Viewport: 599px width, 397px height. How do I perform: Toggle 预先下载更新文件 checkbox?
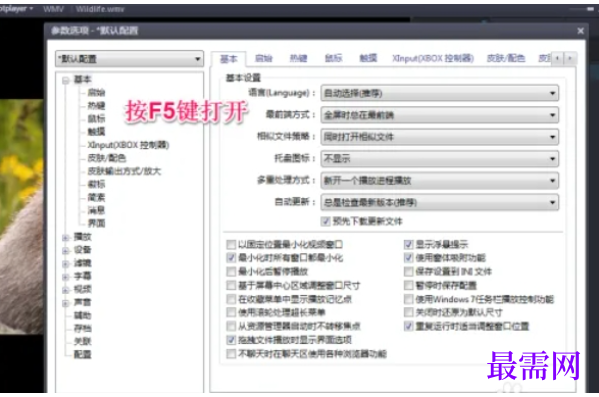(325, 221)
